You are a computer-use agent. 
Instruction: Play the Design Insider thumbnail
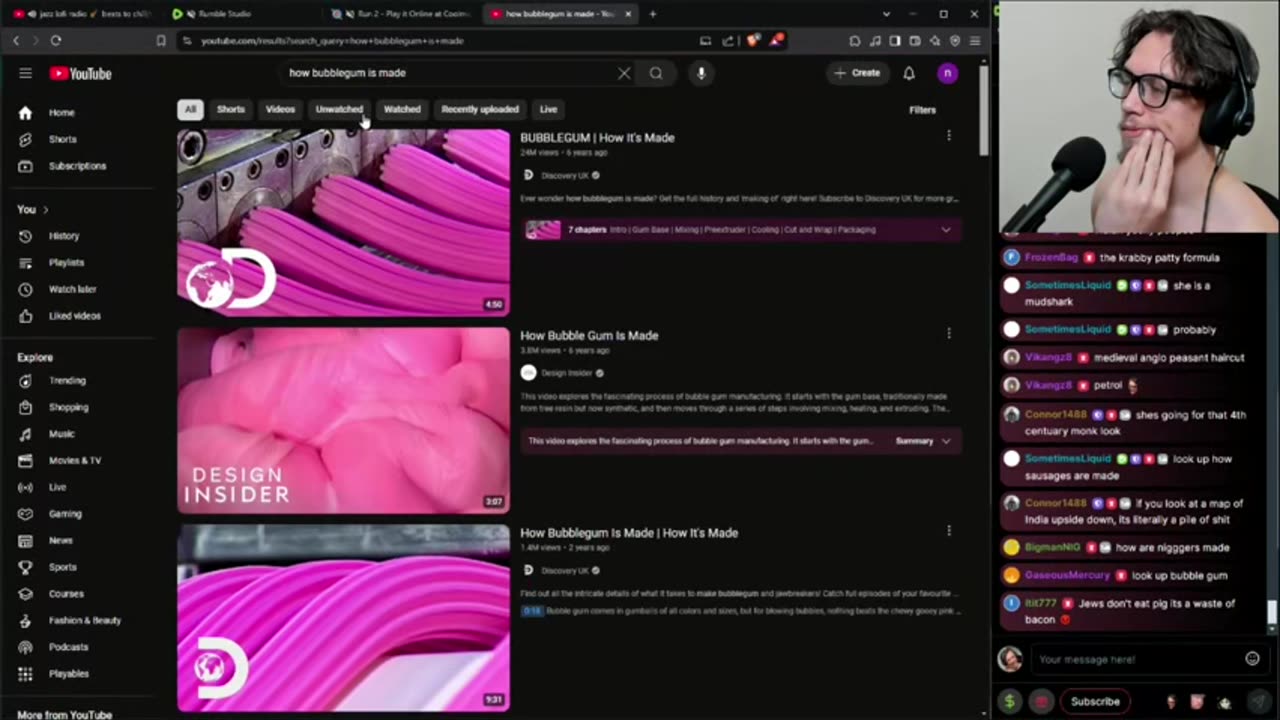tap(343, 421)
